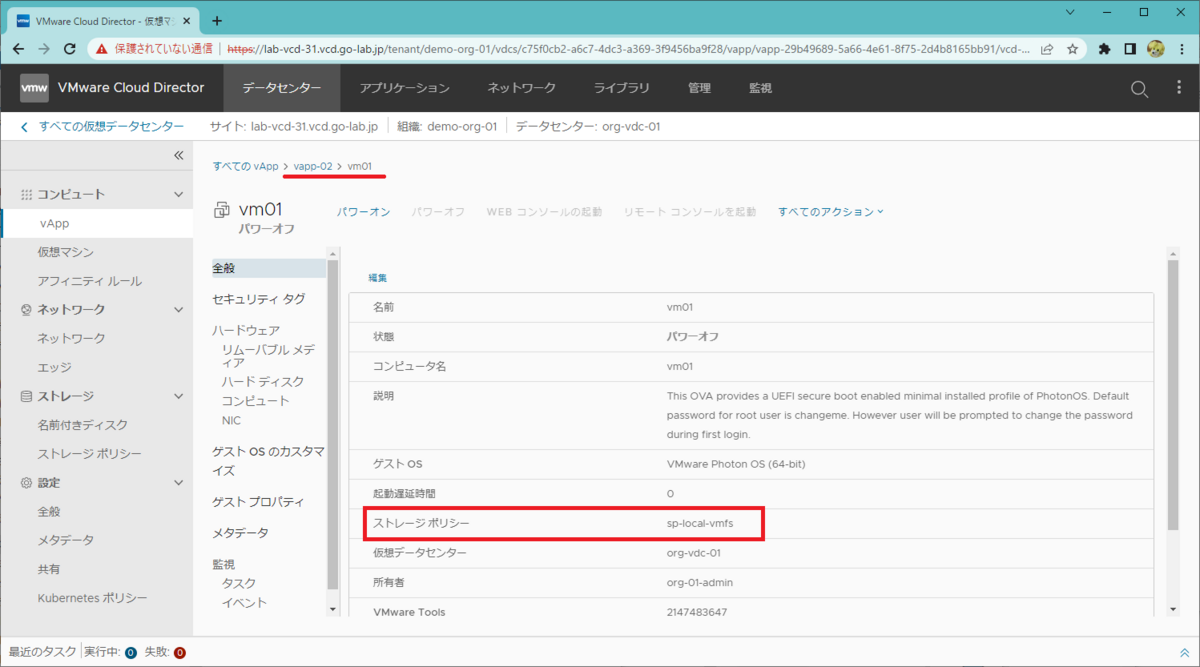Click the running tasks count badge

(x=130, y=653)
